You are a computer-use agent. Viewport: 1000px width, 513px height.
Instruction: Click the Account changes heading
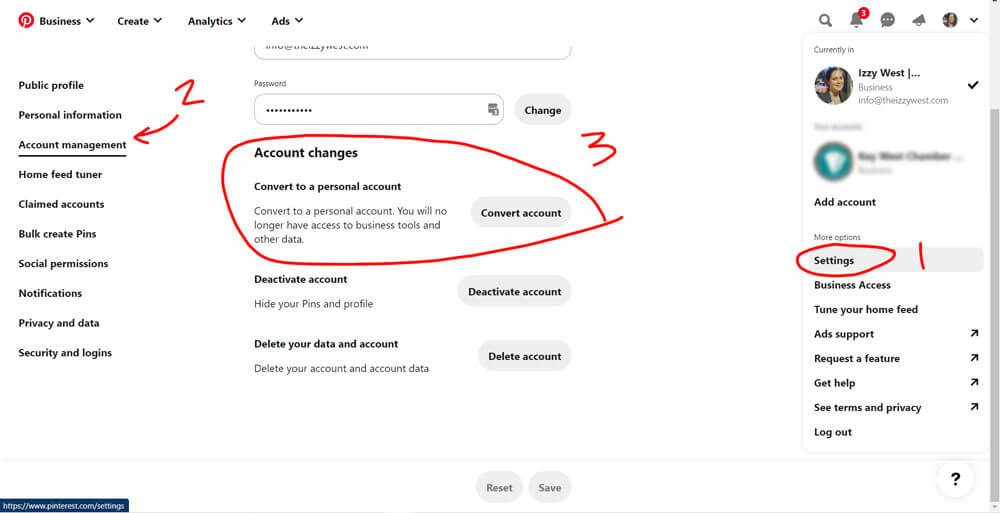pyautogui.click(x=305, y=152)
